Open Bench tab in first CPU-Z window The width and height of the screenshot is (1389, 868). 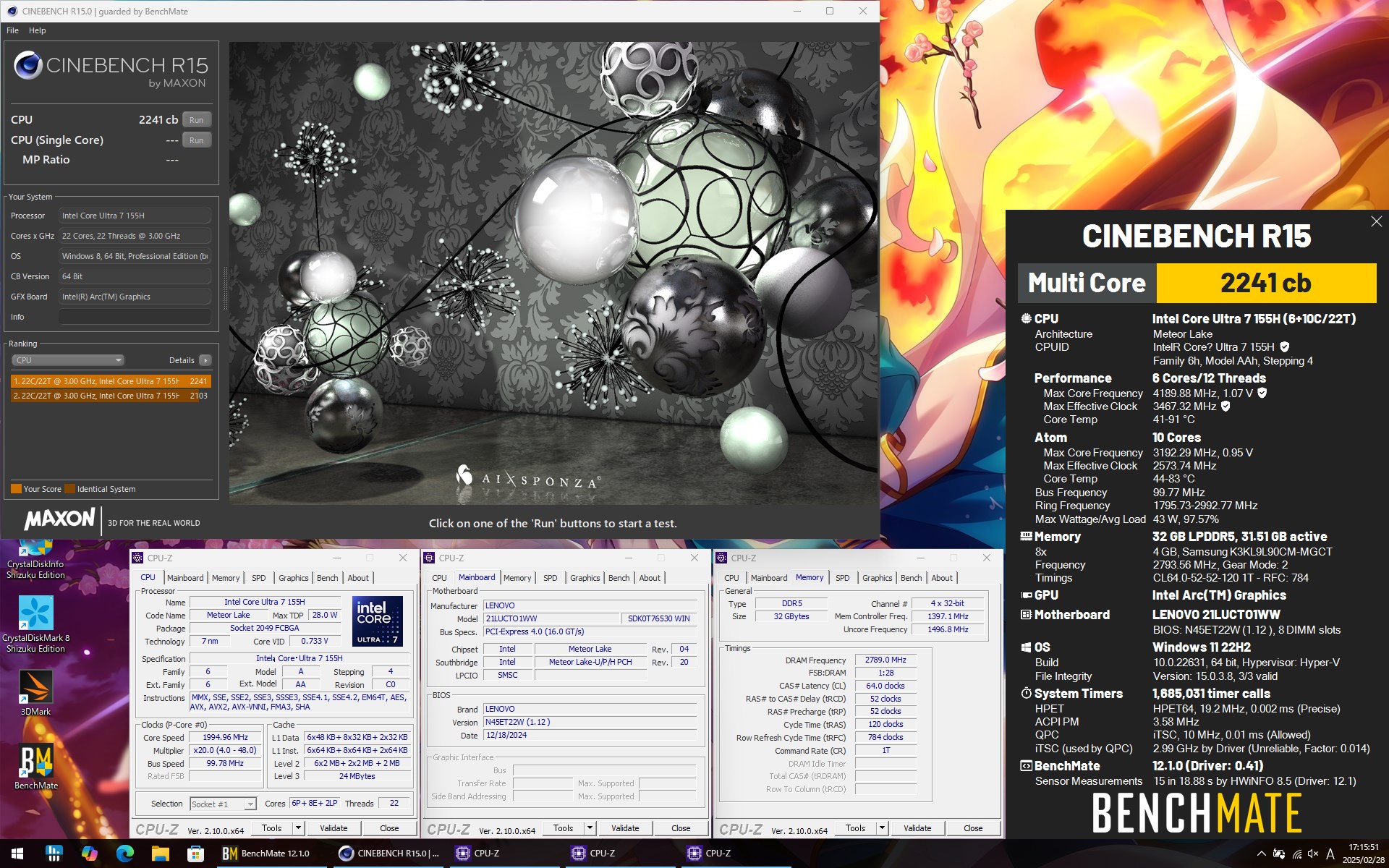327,578
